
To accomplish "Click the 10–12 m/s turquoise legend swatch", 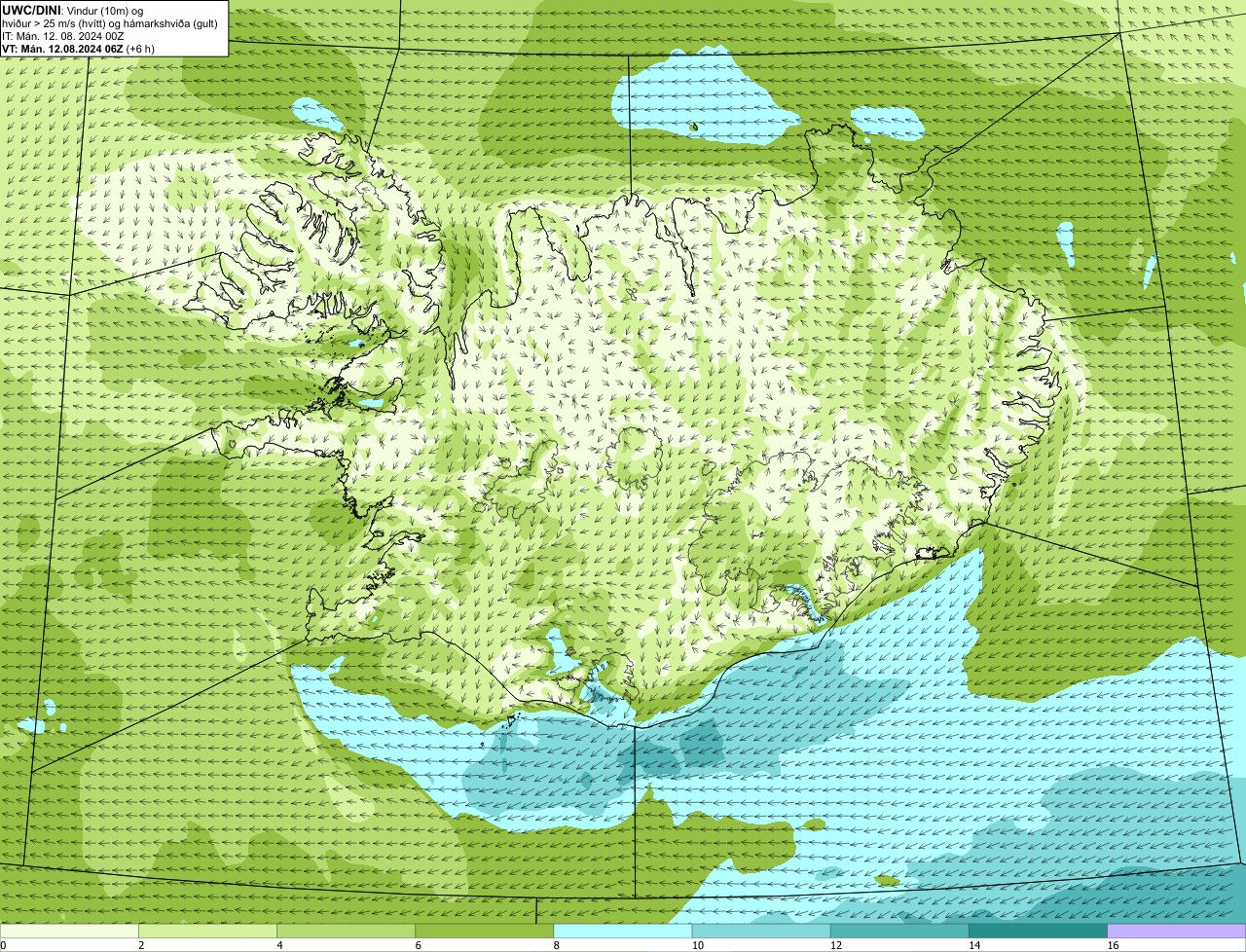I will point(761,932).
